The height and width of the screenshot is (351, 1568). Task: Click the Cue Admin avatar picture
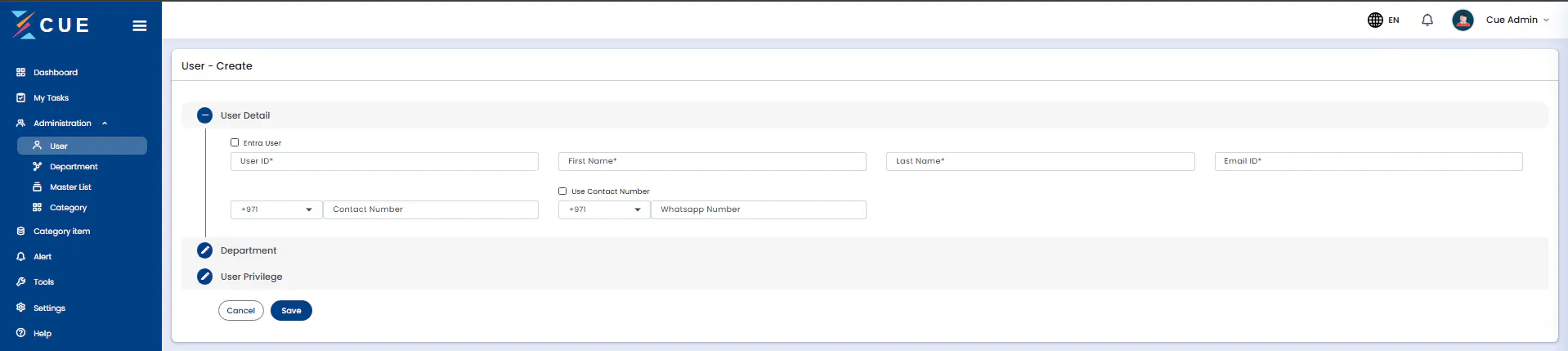click(x=1463, y=20)
